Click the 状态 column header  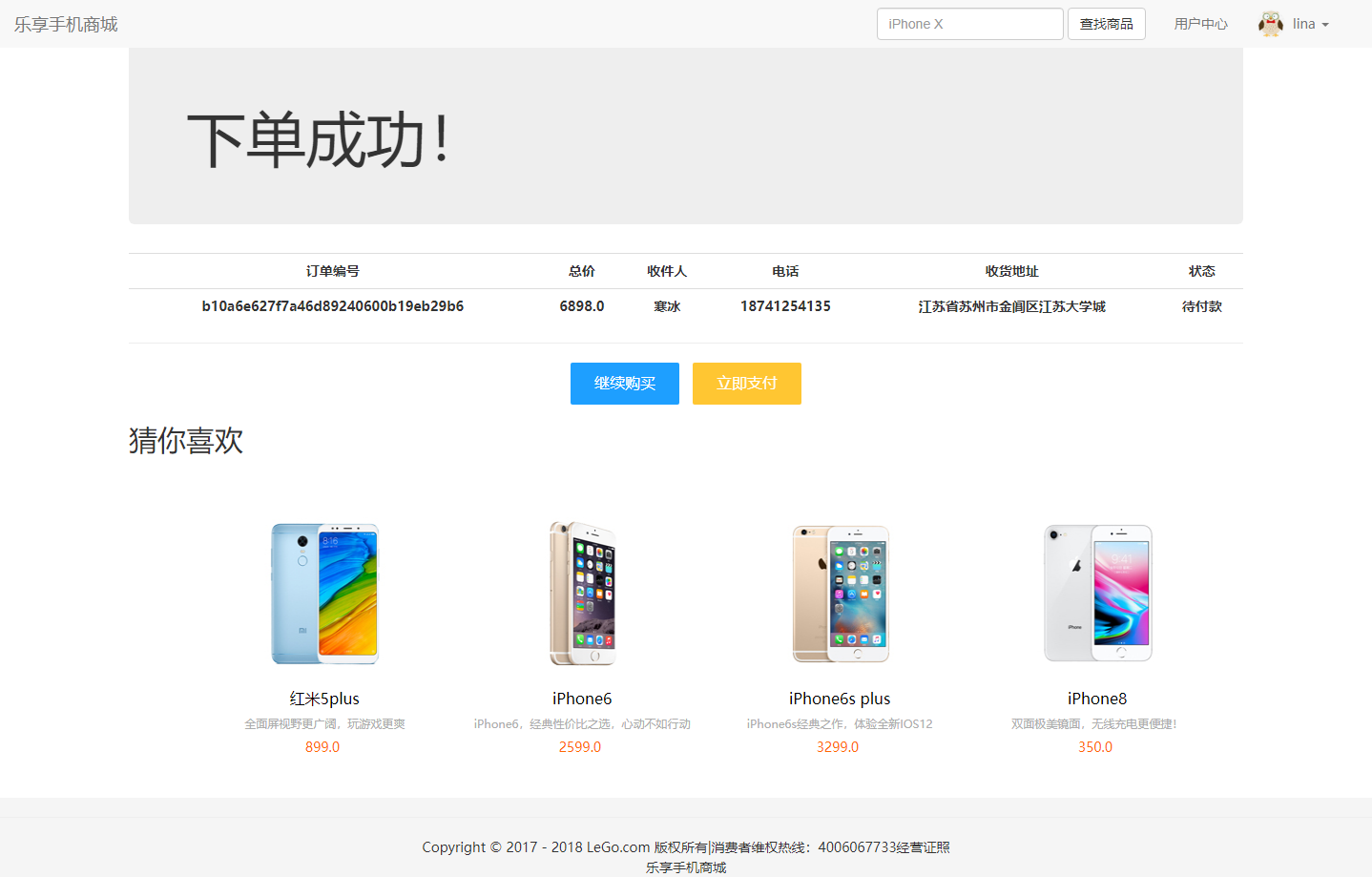[x=1202, y=271]
